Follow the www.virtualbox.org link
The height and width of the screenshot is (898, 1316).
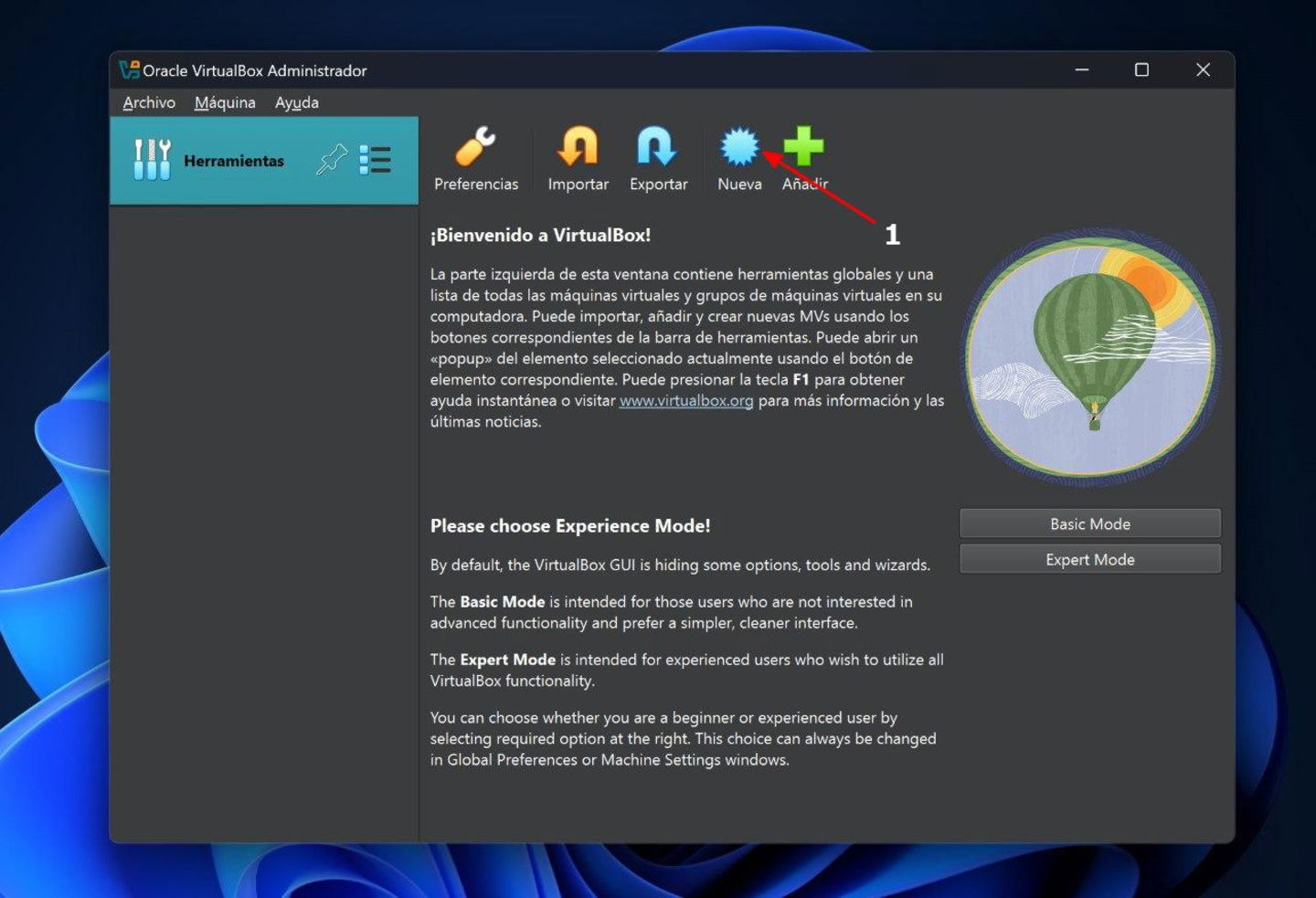[686, 400]
